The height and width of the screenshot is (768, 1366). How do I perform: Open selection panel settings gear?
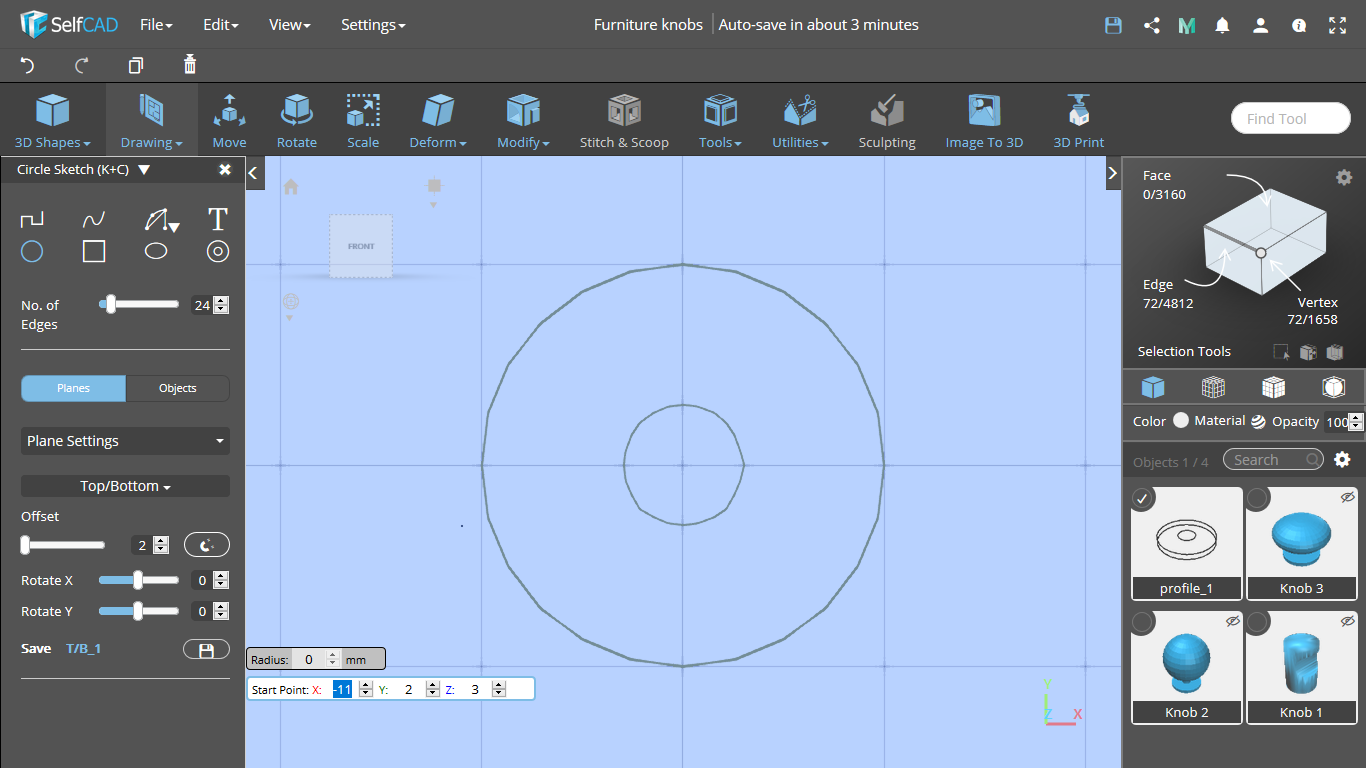tap(1344, 177)
